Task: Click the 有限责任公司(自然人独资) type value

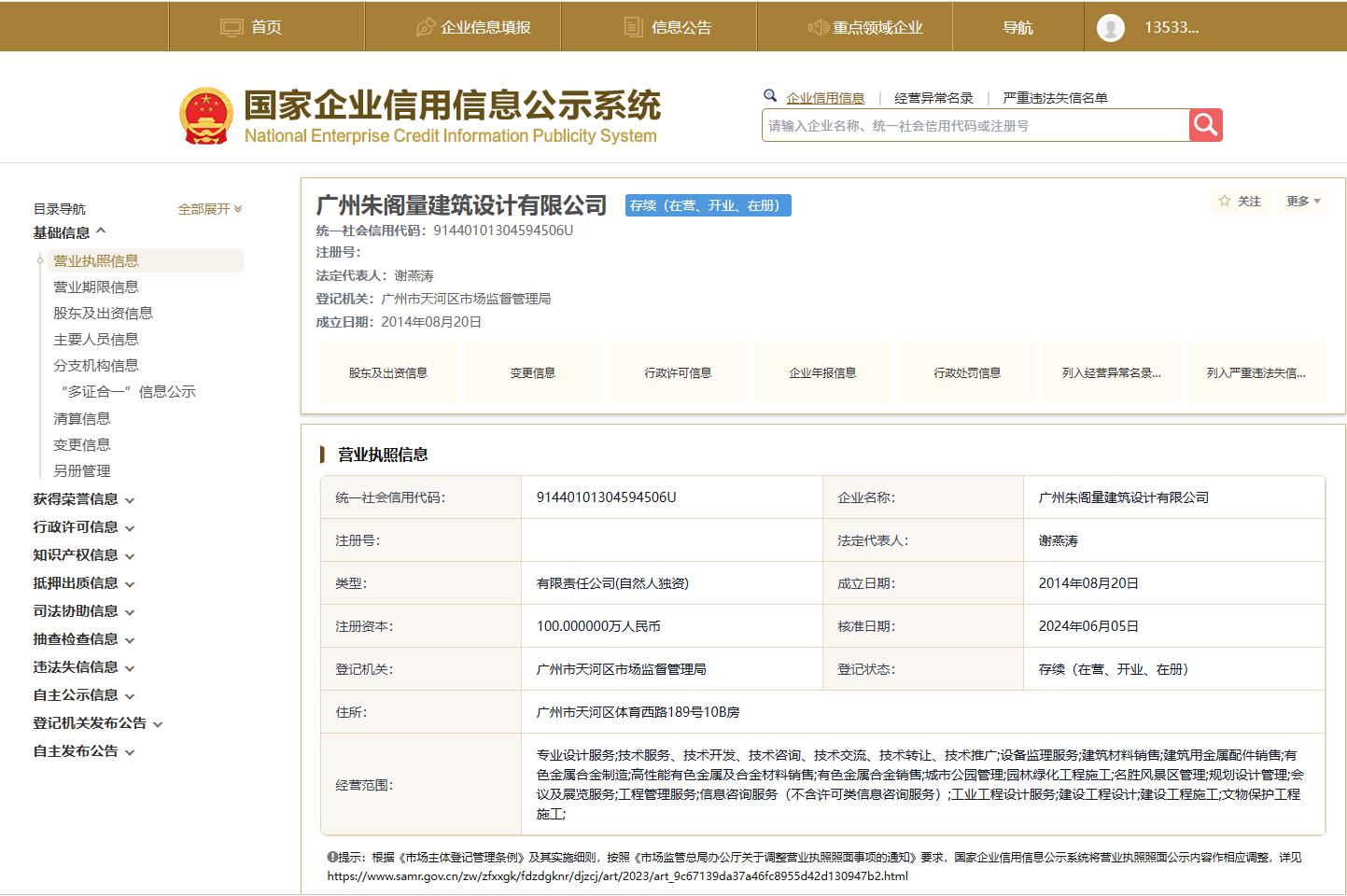Action: tap(612, 583)
